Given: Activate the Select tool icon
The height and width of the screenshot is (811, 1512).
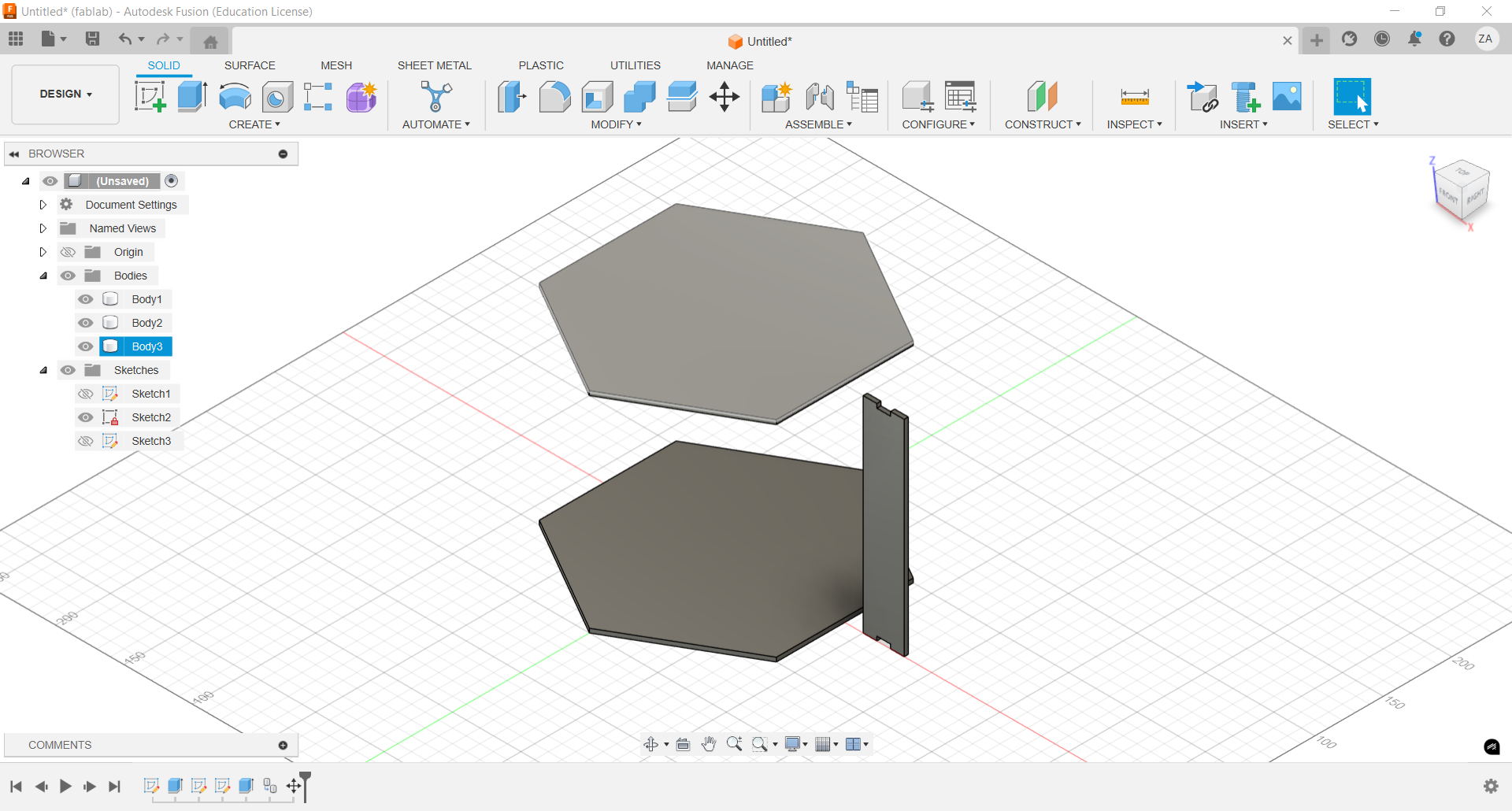Looking at the screenshot, I should point(1352,97).
